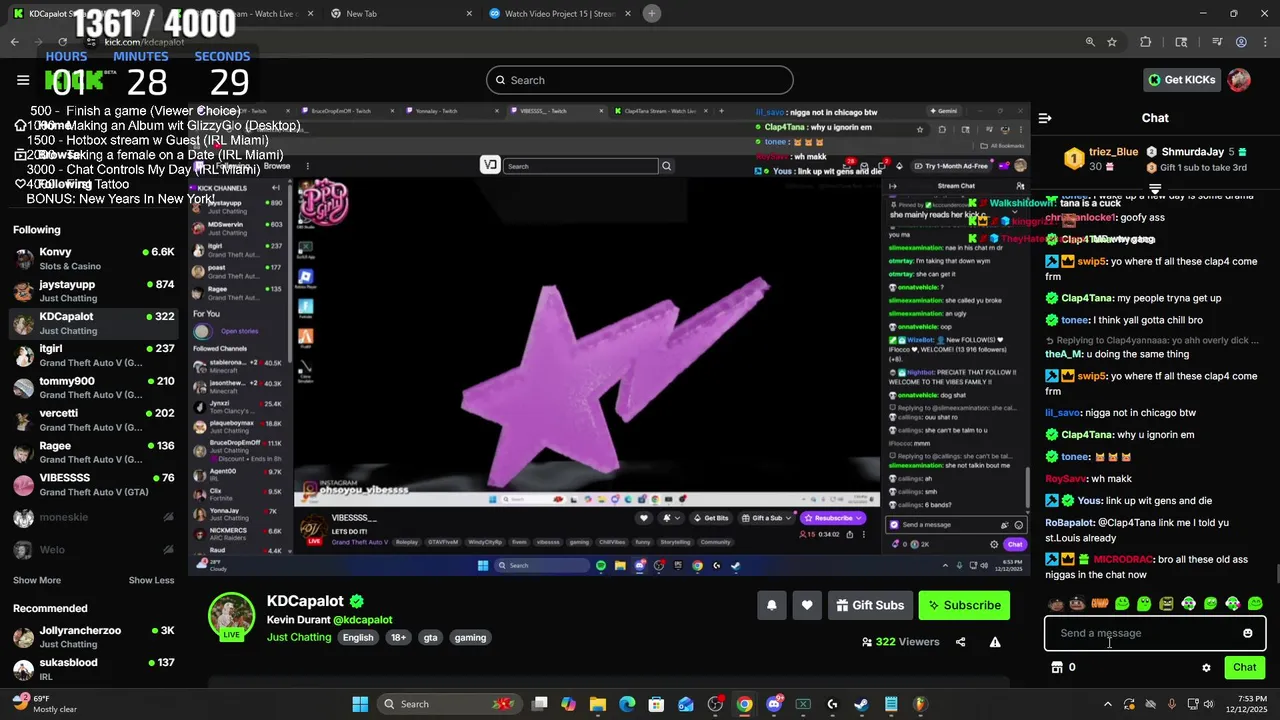Expand the chat leaderboard panel
The height and width of the screenshot is (720, 1280).
[x=1155, y=188]
